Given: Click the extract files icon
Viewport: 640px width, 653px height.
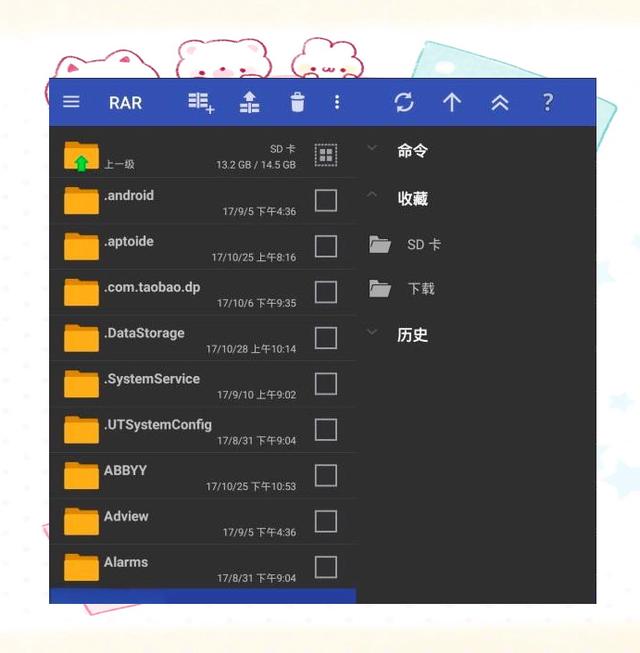Looking at the screenshot, I should pos(249,102).
